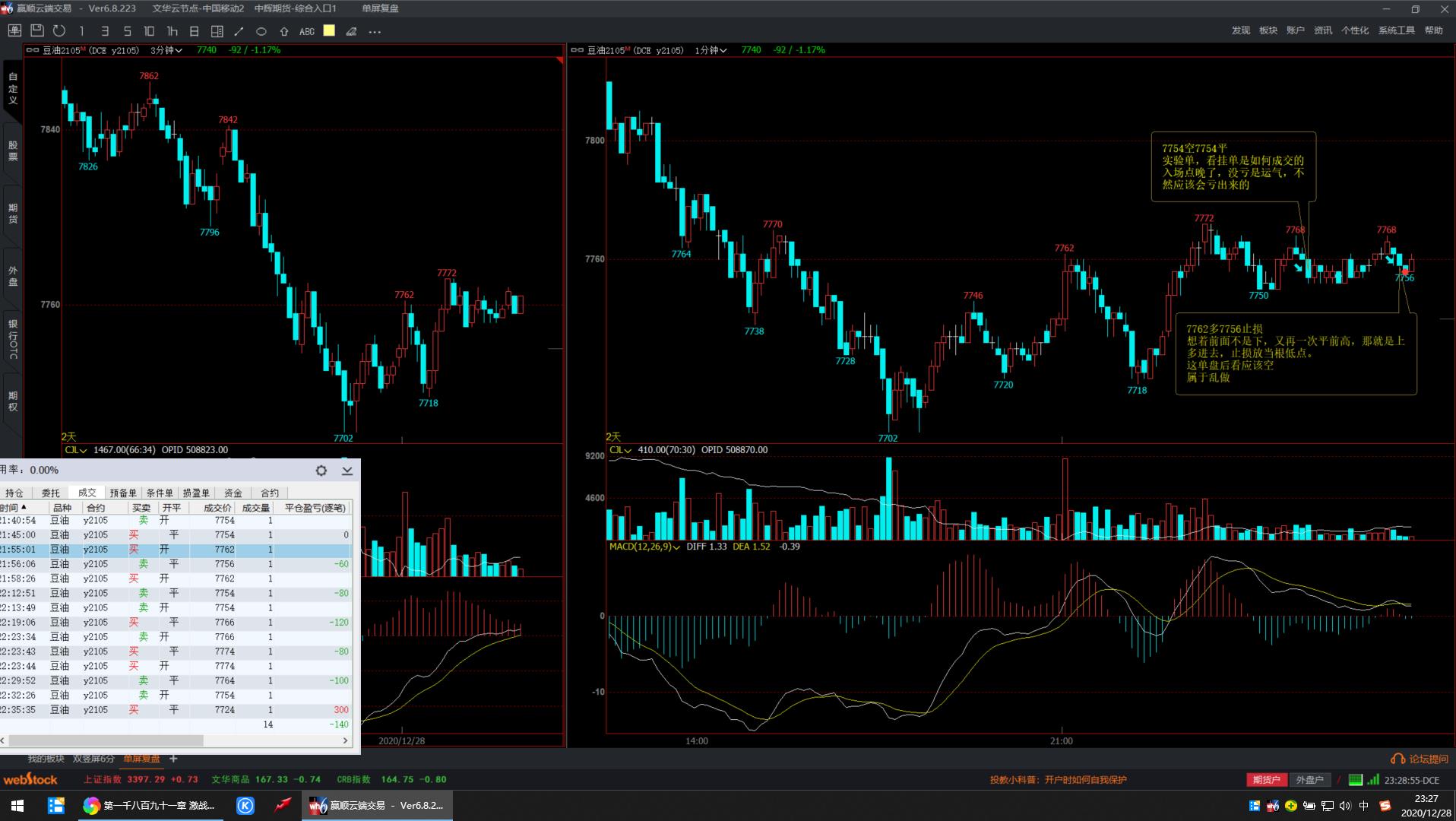This screenshot has width=1456, height=821.
Task: Switch to the 期货户 futures account
Action: click(x=1266, y=780)
